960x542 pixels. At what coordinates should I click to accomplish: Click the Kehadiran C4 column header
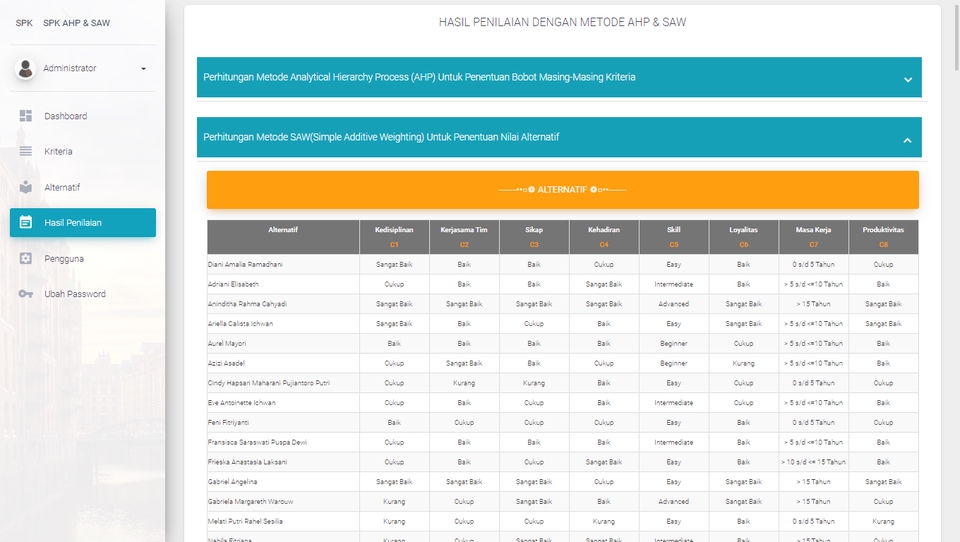click(604, 237)
